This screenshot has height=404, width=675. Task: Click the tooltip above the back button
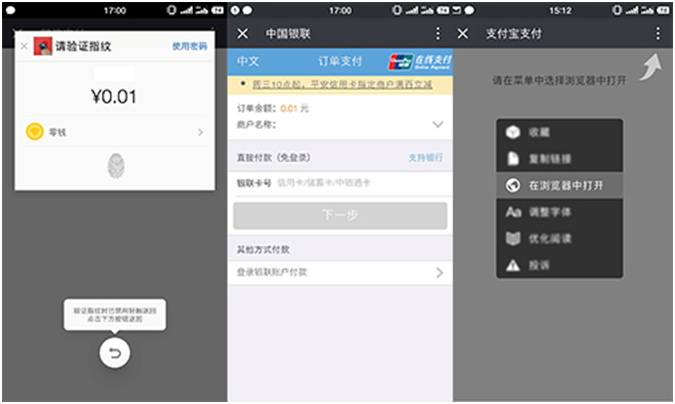tap(115, 315)
